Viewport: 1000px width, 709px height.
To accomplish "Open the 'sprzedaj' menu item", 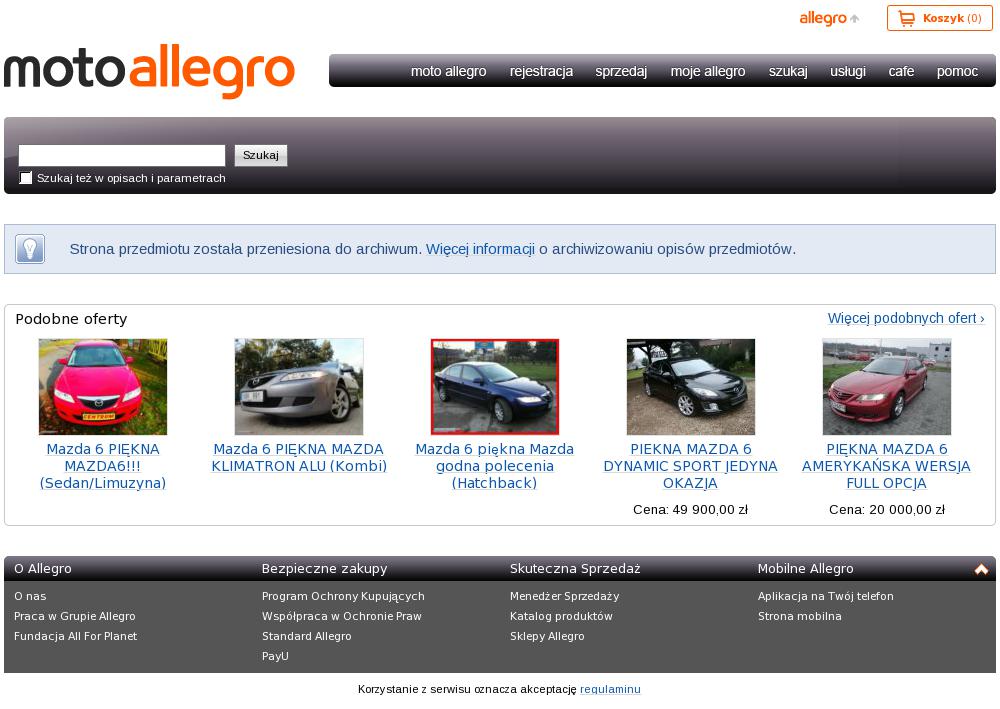I will 621,71.
